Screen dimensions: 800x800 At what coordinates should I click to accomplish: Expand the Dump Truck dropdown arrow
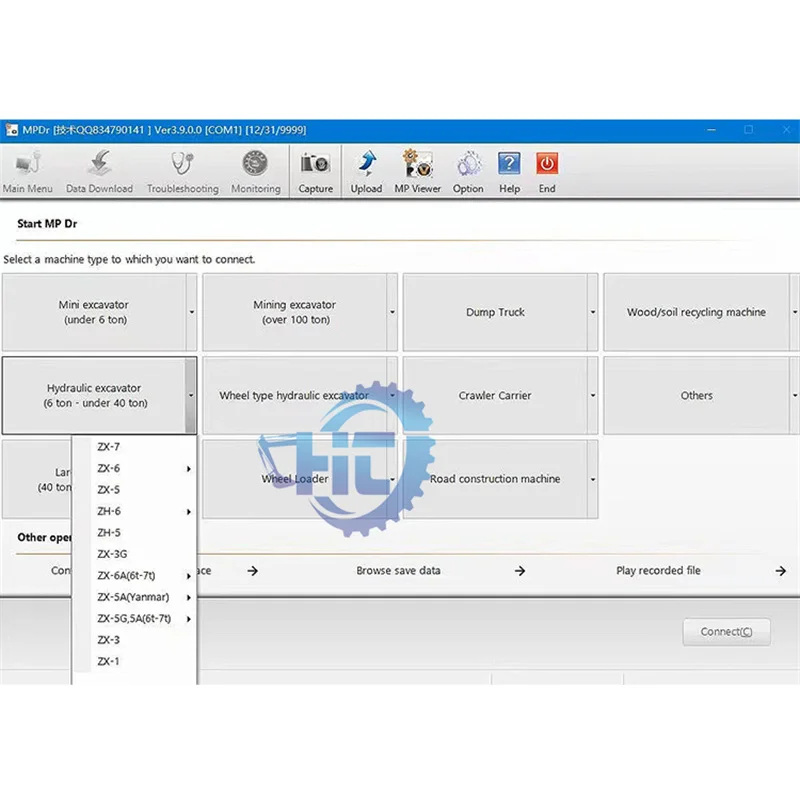click(x=593, y=312)
